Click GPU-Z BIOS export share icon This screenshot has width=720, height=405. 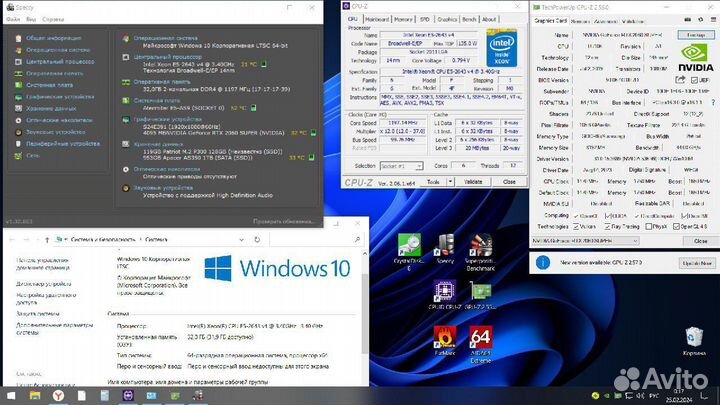680,80
